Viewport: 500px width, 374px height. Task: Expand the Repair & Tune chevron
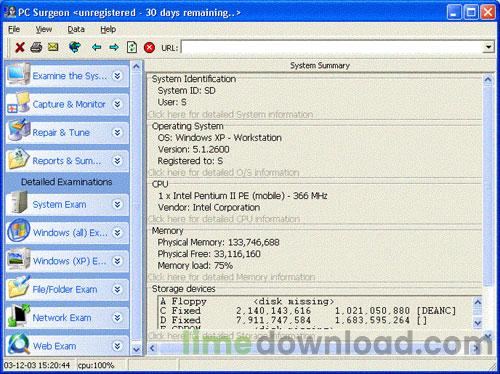click(x=117, y=133)
